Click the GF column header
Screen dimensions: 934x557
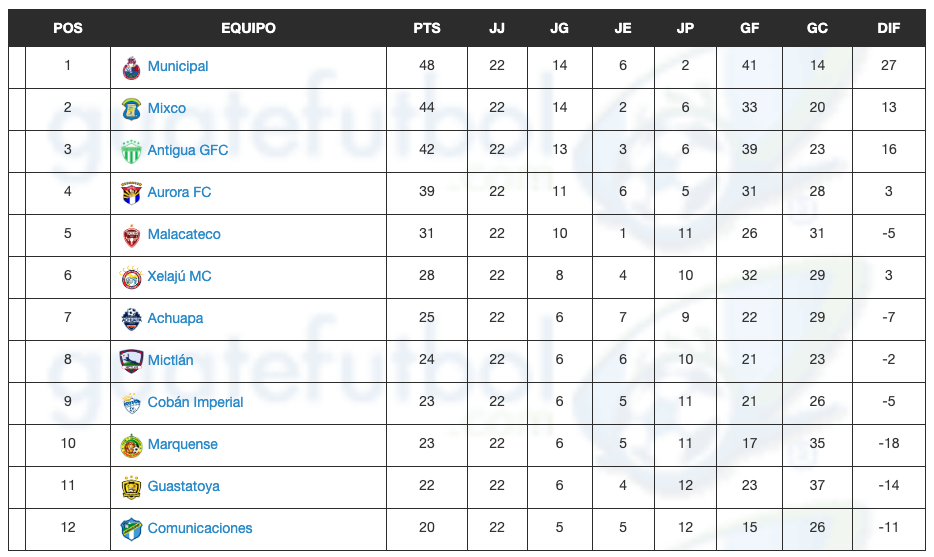click(x=750, y=28)
